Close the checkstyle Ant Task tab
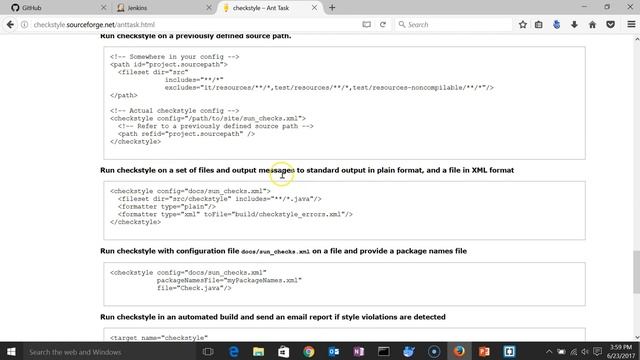The image size is (640, 360). click(x=314, y=8)
